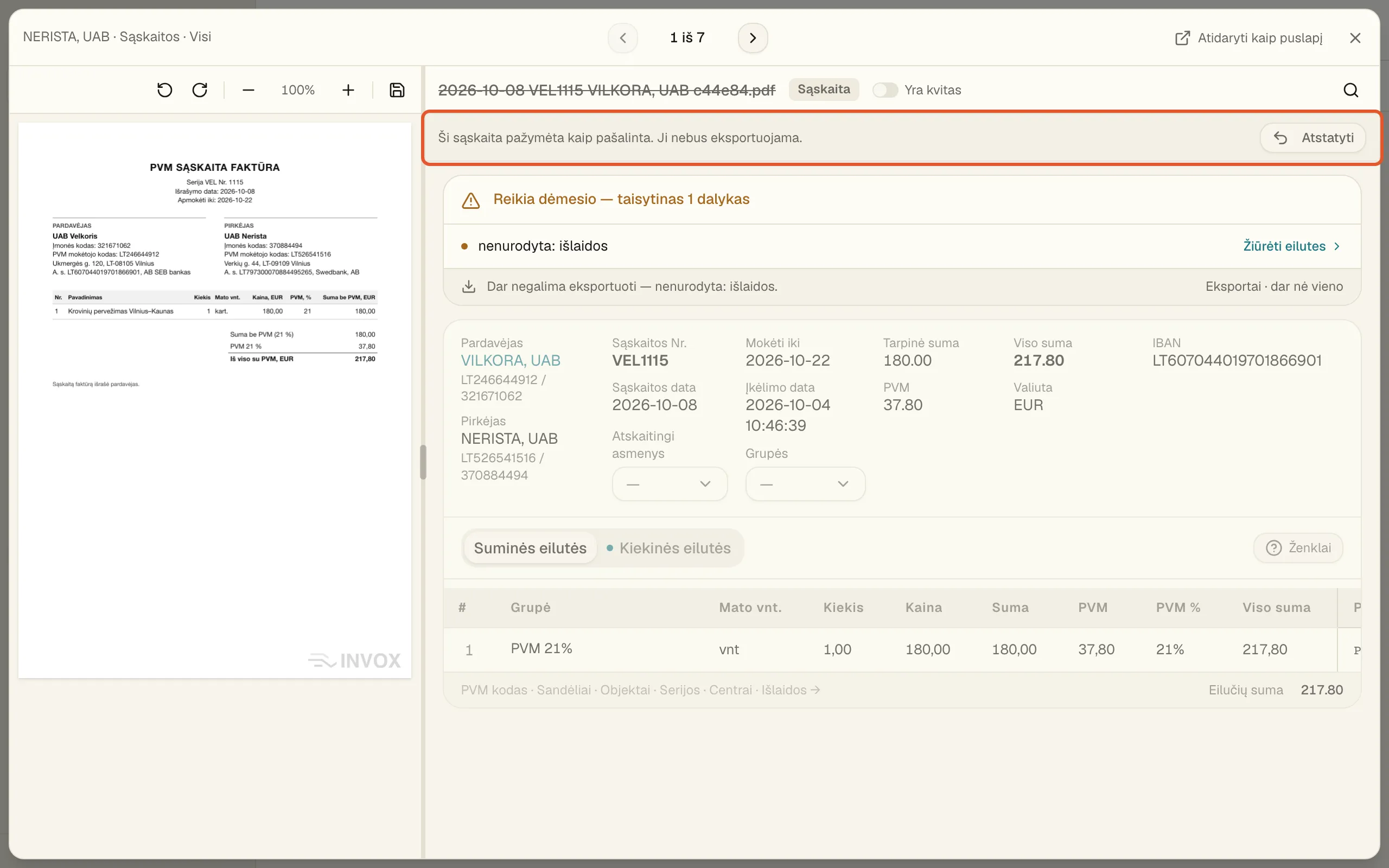Switch to Kiekinės eilutės tab
This screenshot has height=868, width=1389.
click(668, 548)
